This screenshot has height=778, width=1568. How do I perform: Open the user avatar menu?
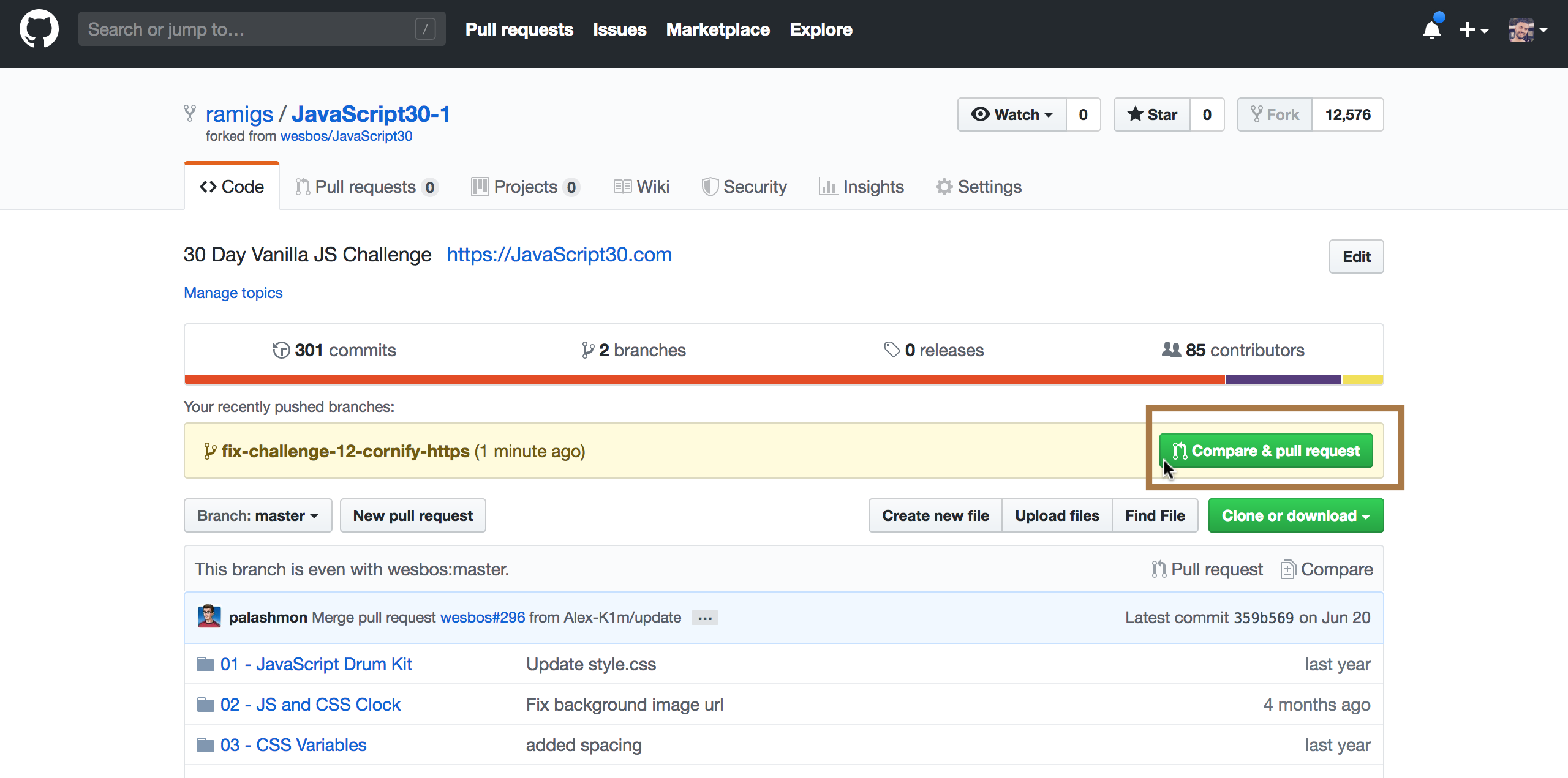click(x=1528, y=29)
